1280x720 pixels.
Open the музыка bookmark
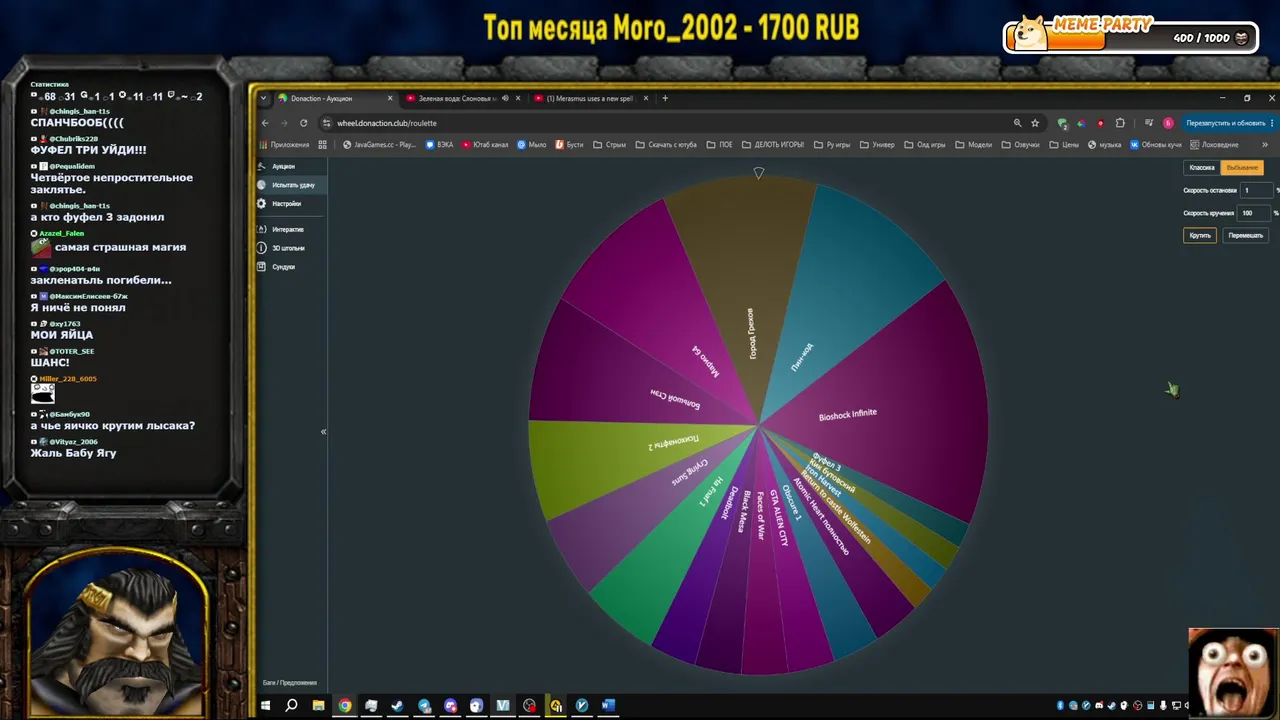click(1105, 145)
